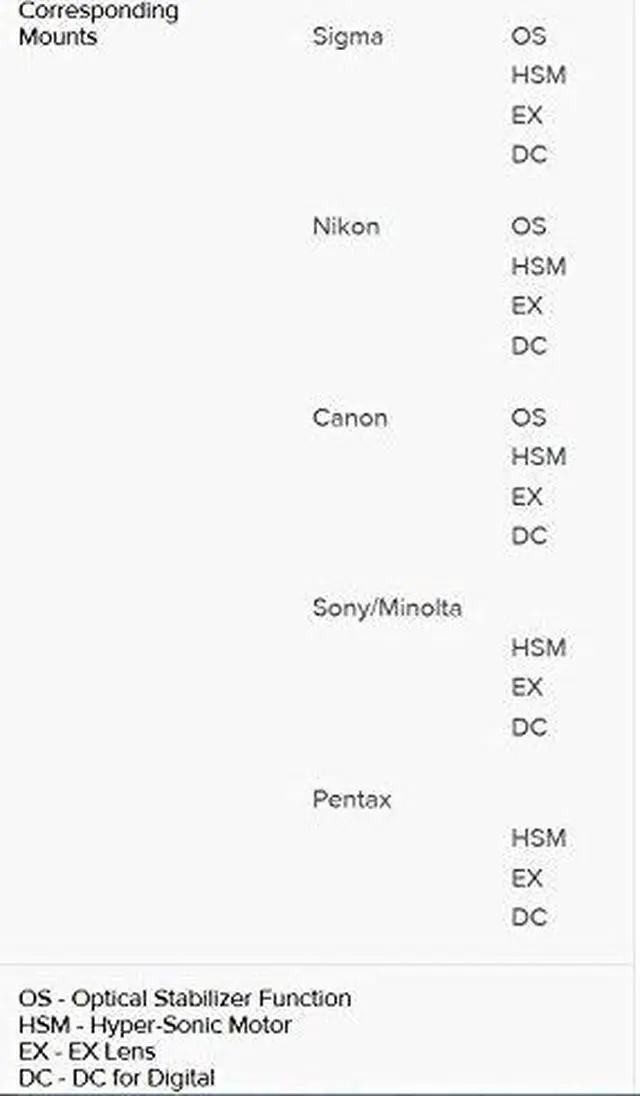Click the Optical Stabilizer Function legend line
640x1096 pixels.
coord(184,998)
